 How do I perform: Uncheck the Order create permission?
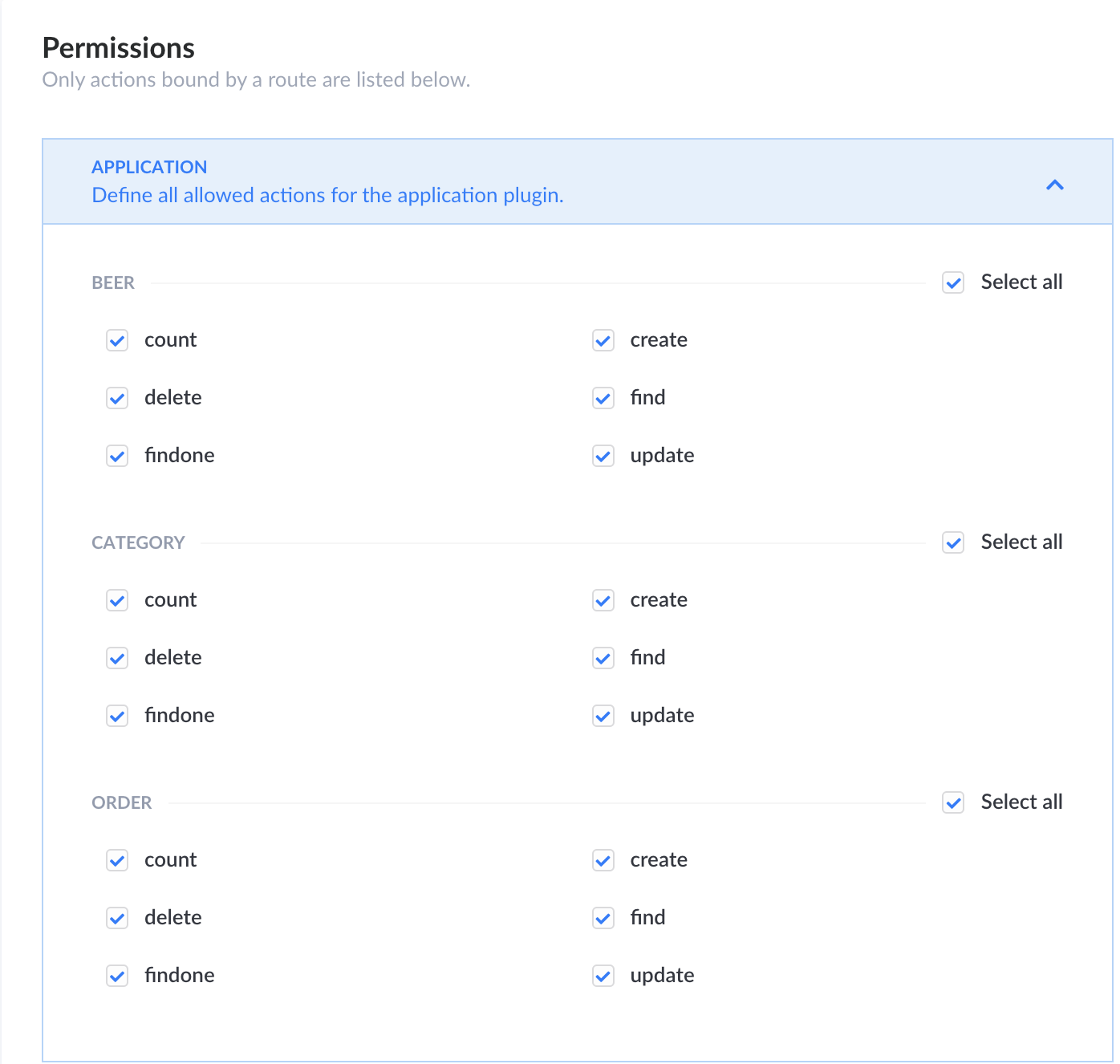[603, 861]
